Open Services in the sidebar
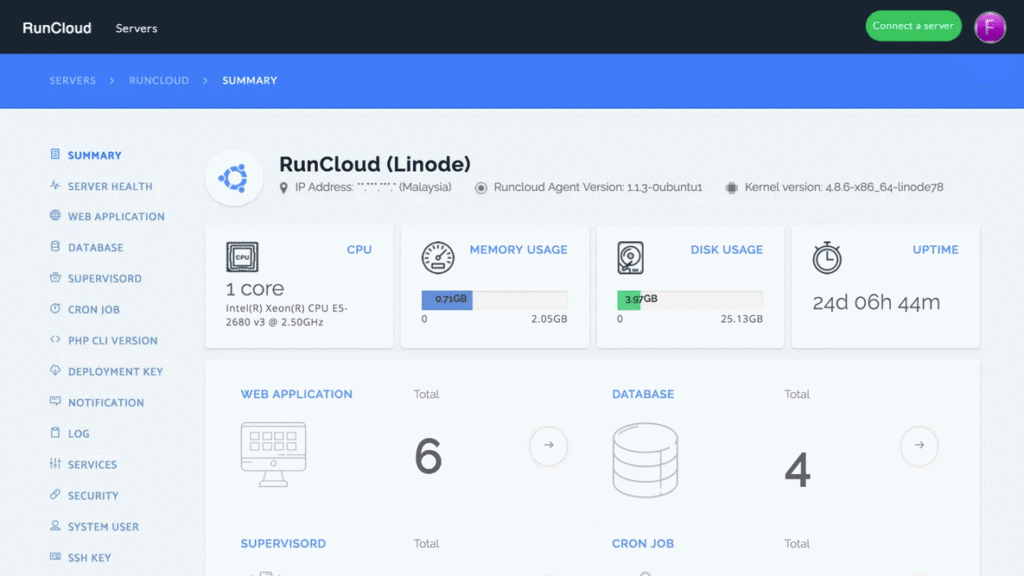1024x576 pixels. (x=92, y=465)
